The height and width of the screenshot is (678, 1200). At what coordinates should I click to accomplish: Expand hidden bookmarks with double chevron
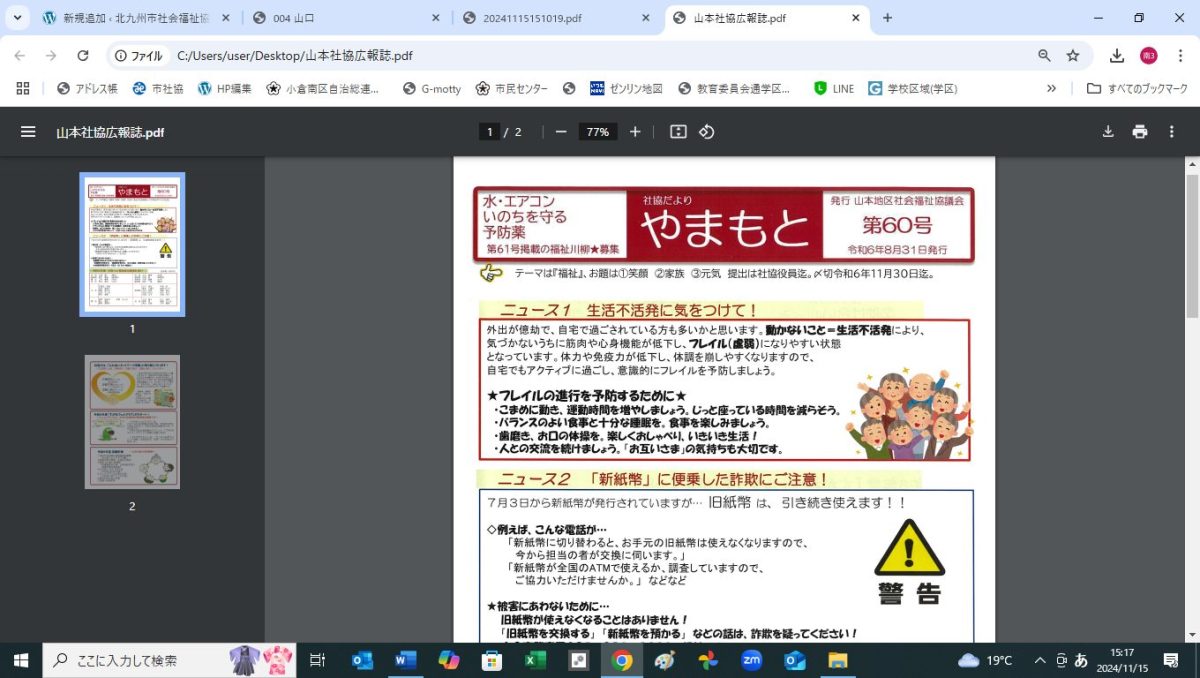coord(1051,88)
